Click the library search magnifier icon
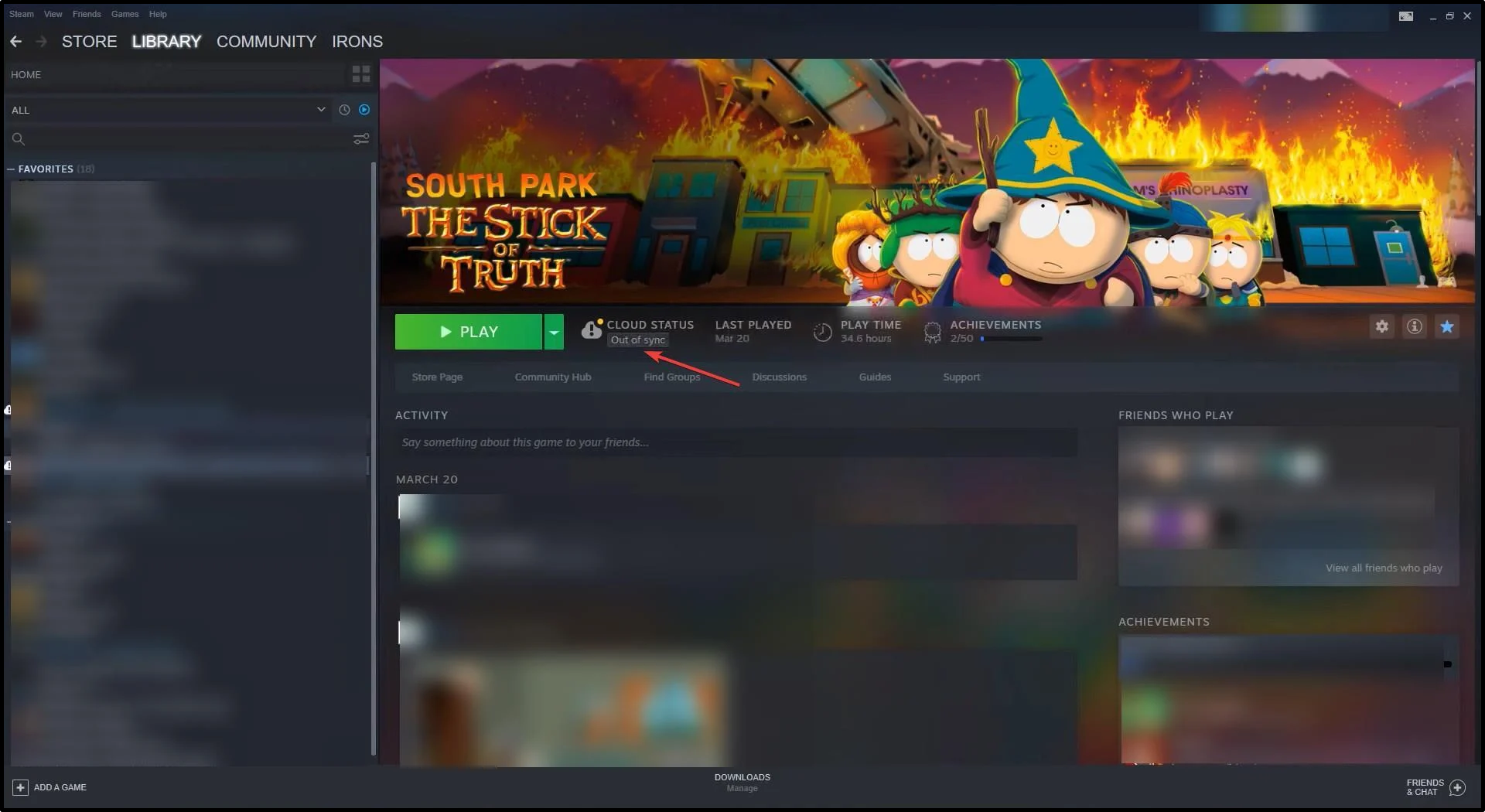The height and width of the screenshot is (812, 1485). 19,139
